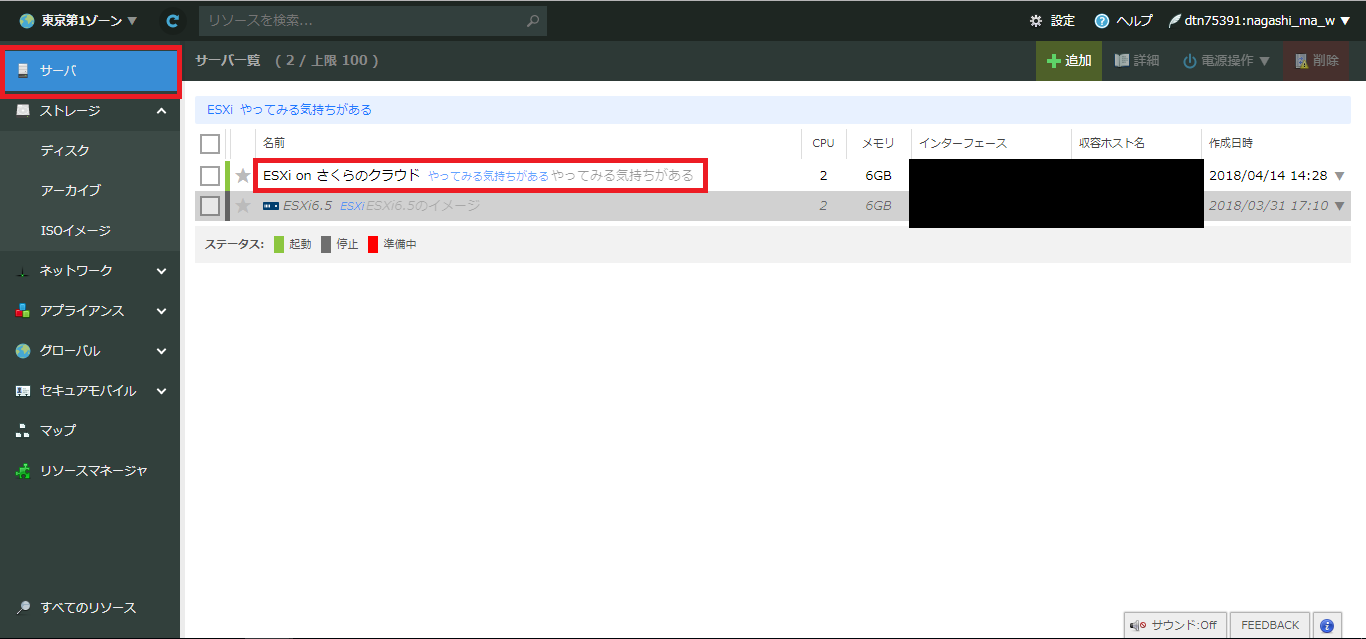
Task: Sort by the メモリ column header
Action: pyautogui.click(x=879, y=143)
